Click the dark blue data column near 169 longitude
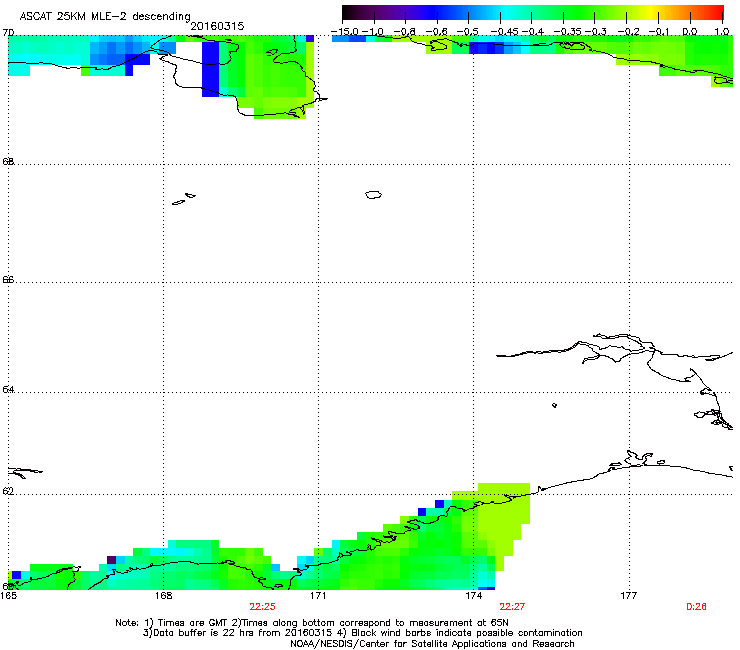This screenshot has height=650, width=740. tap(210, 68)
